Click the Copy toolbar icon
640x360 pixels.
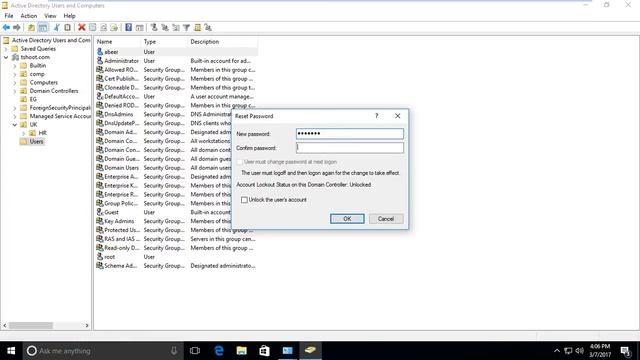pyautogui.click(x=67, y=27)
